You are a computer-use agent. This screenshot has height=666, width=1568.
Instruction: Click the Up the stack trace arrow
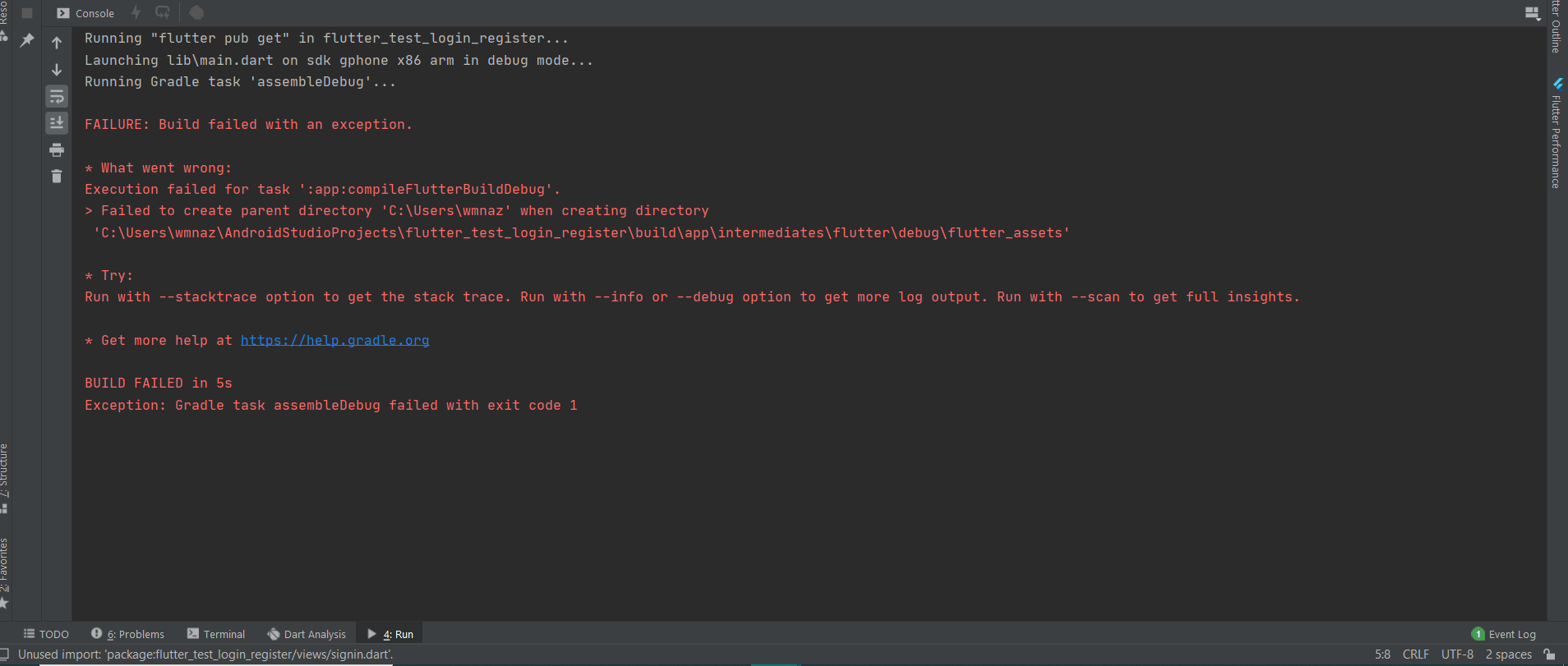(x=57, y=43)
